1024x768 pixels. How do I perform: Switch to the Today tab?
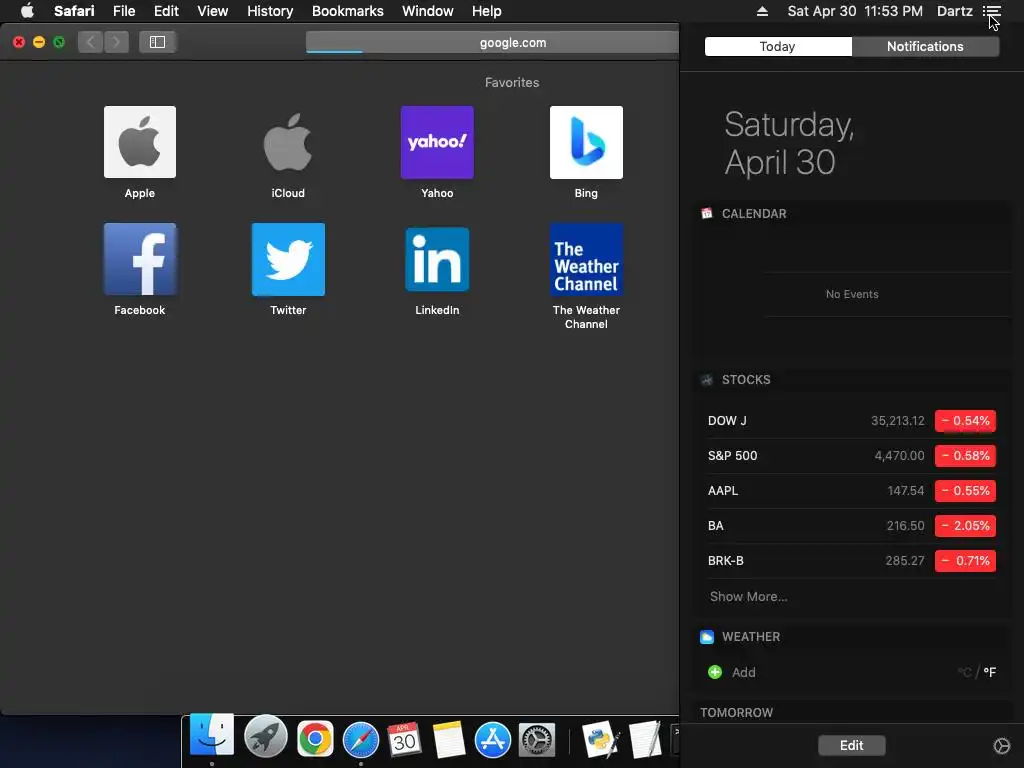tap(778, 46)
